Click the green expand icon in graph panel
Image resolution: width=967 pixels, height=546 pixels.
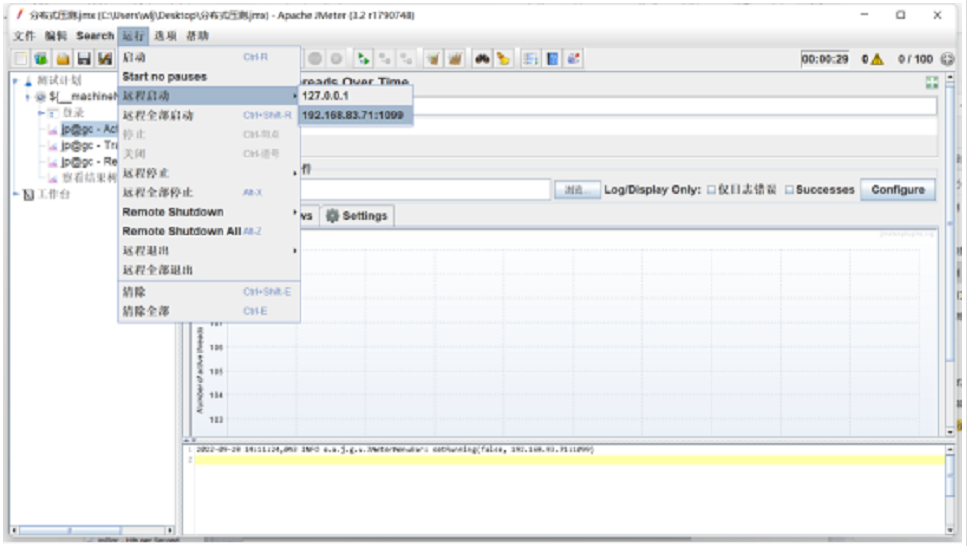click(932, 83)
